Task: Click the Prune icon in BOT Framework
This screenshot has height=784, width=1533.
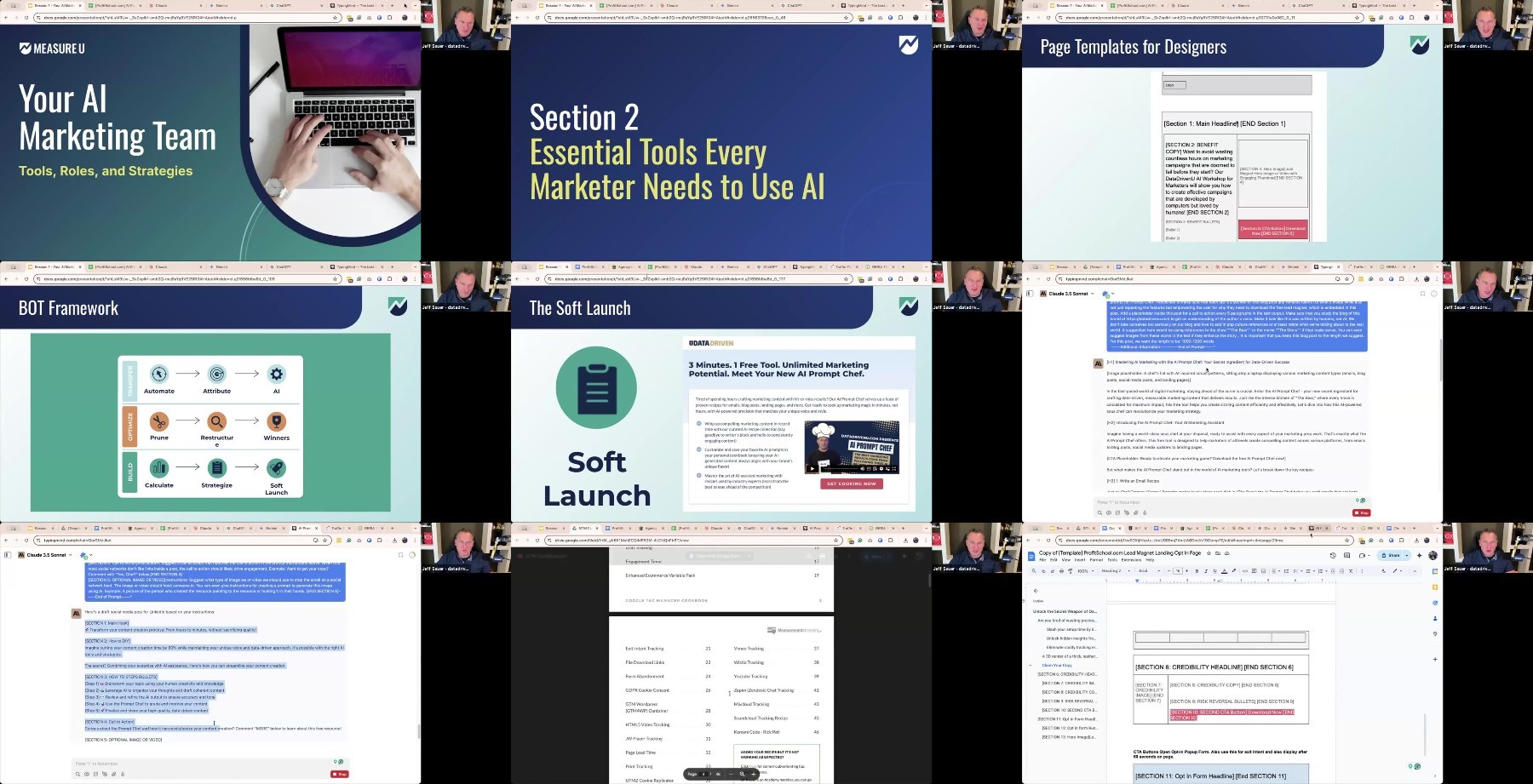Action: coord(158,421)
